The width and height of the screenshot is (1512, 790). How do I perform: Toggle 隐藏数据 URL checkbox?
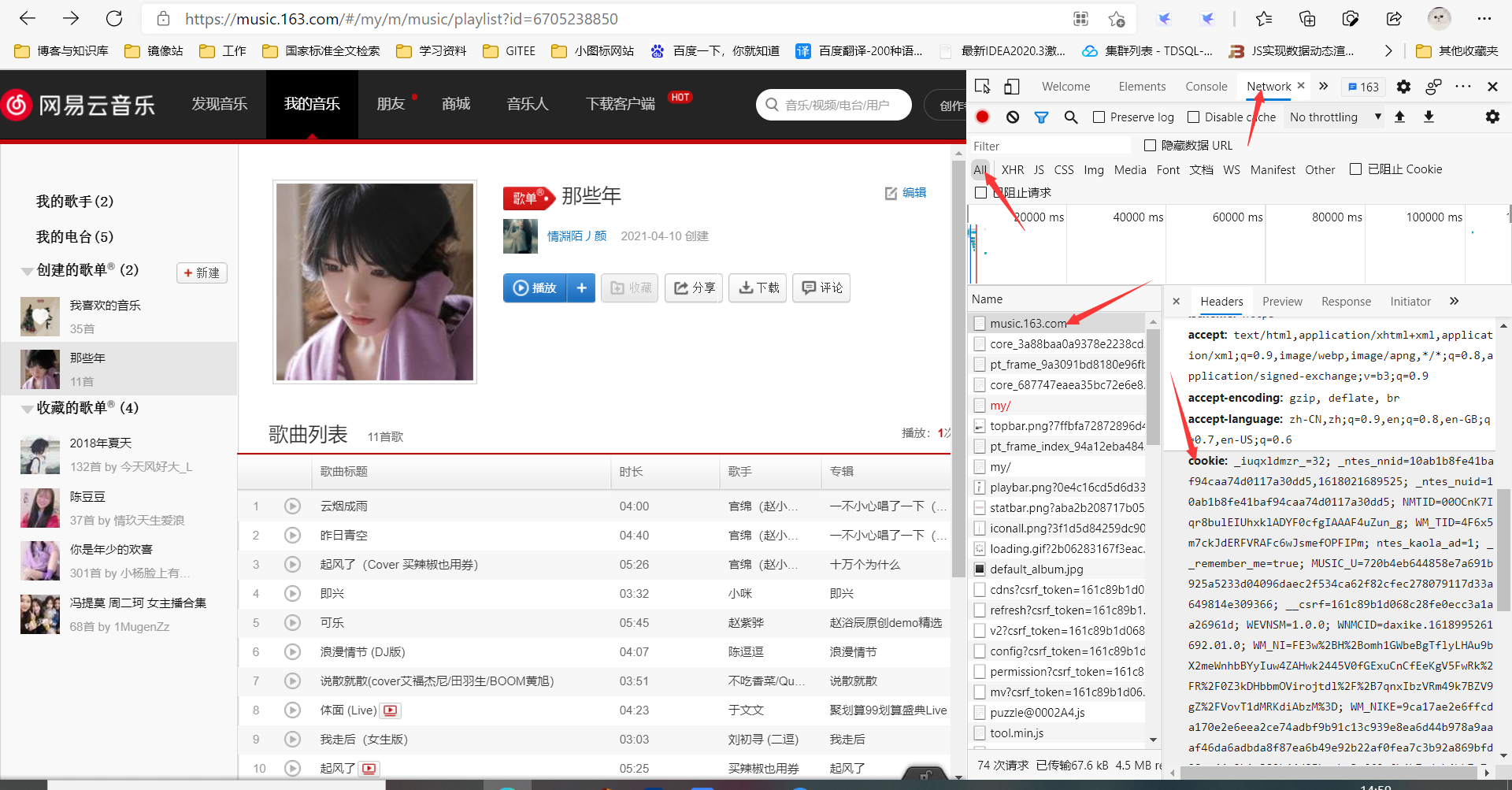coord(1150,145)
